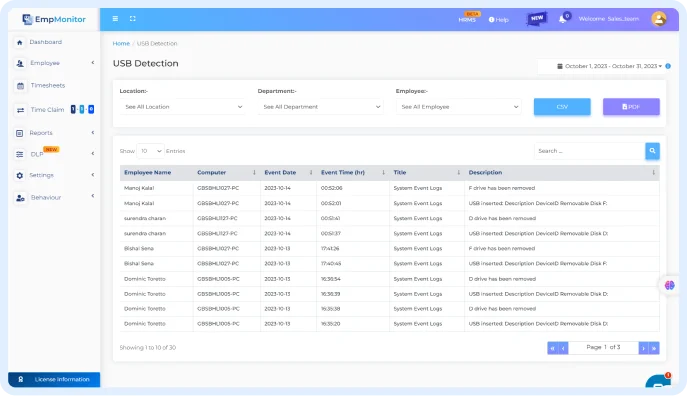This screenshot has width=687, height=396.
Task: Export table as CSV
Action: pyautogui.click(x=562, y=107)
